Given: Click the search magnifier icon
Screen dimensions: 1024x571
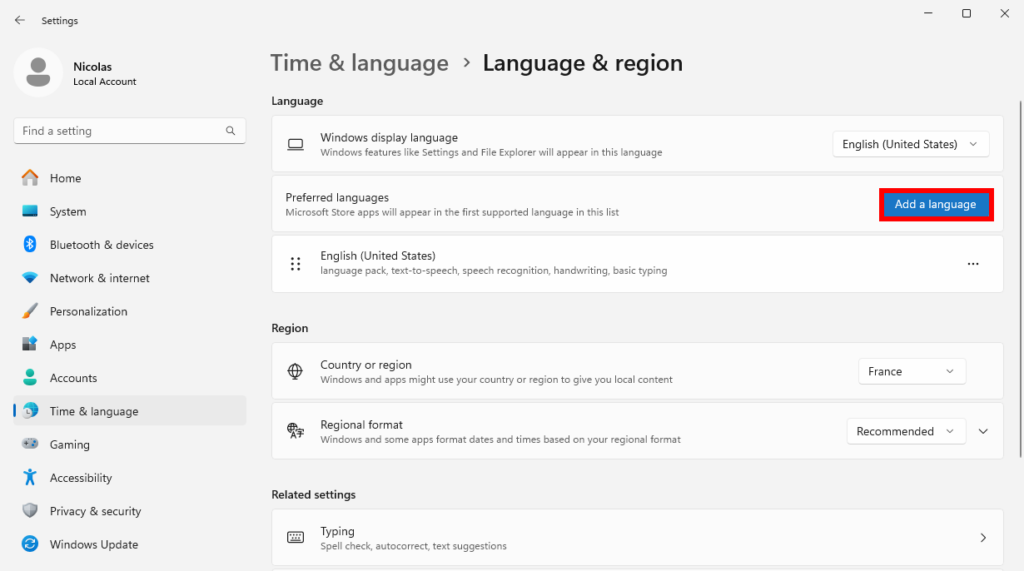Looking at the screenshot, I should tap(231, 131).
